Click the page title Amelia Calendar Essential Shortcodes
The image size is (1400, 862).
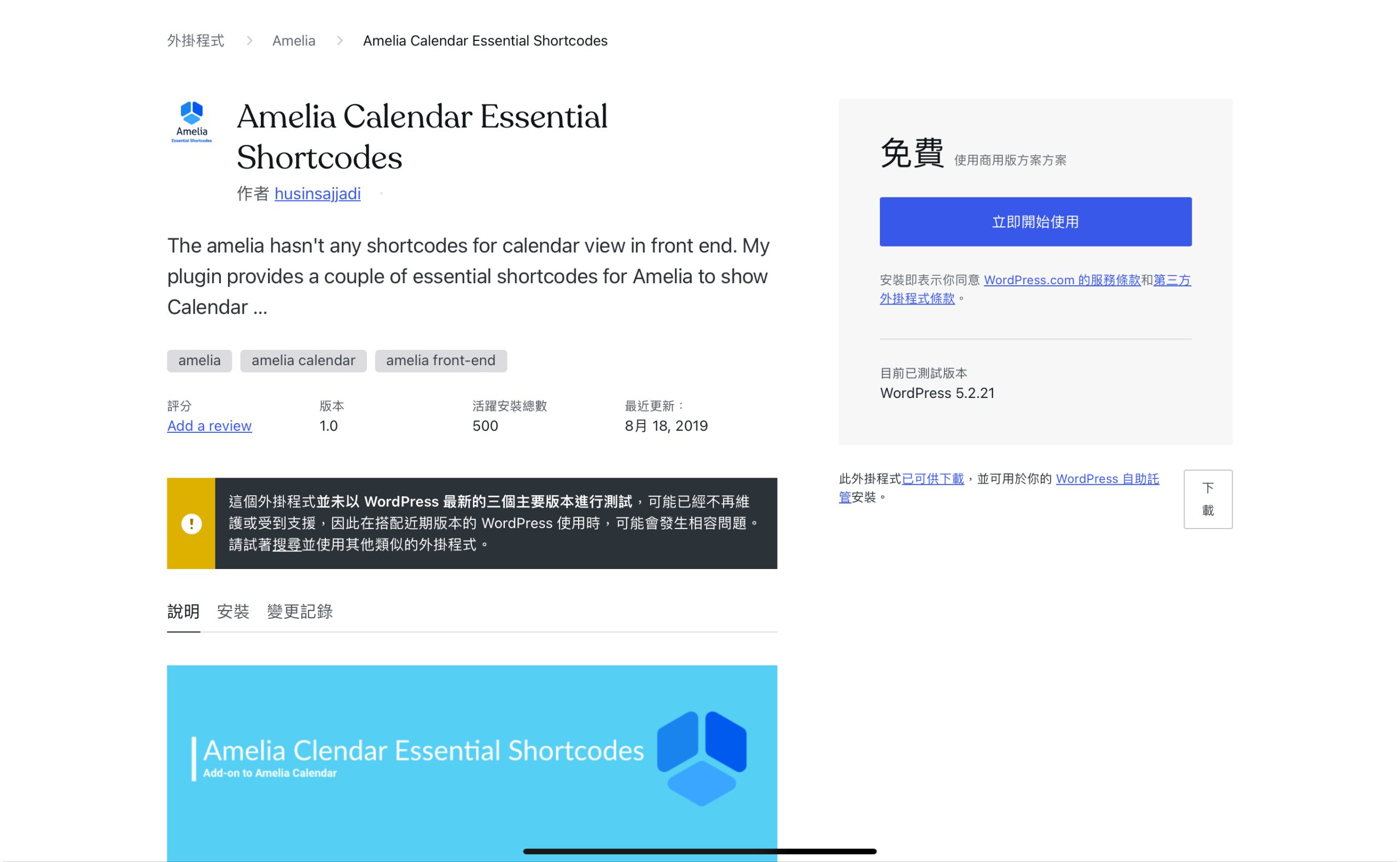click(422, 137)
